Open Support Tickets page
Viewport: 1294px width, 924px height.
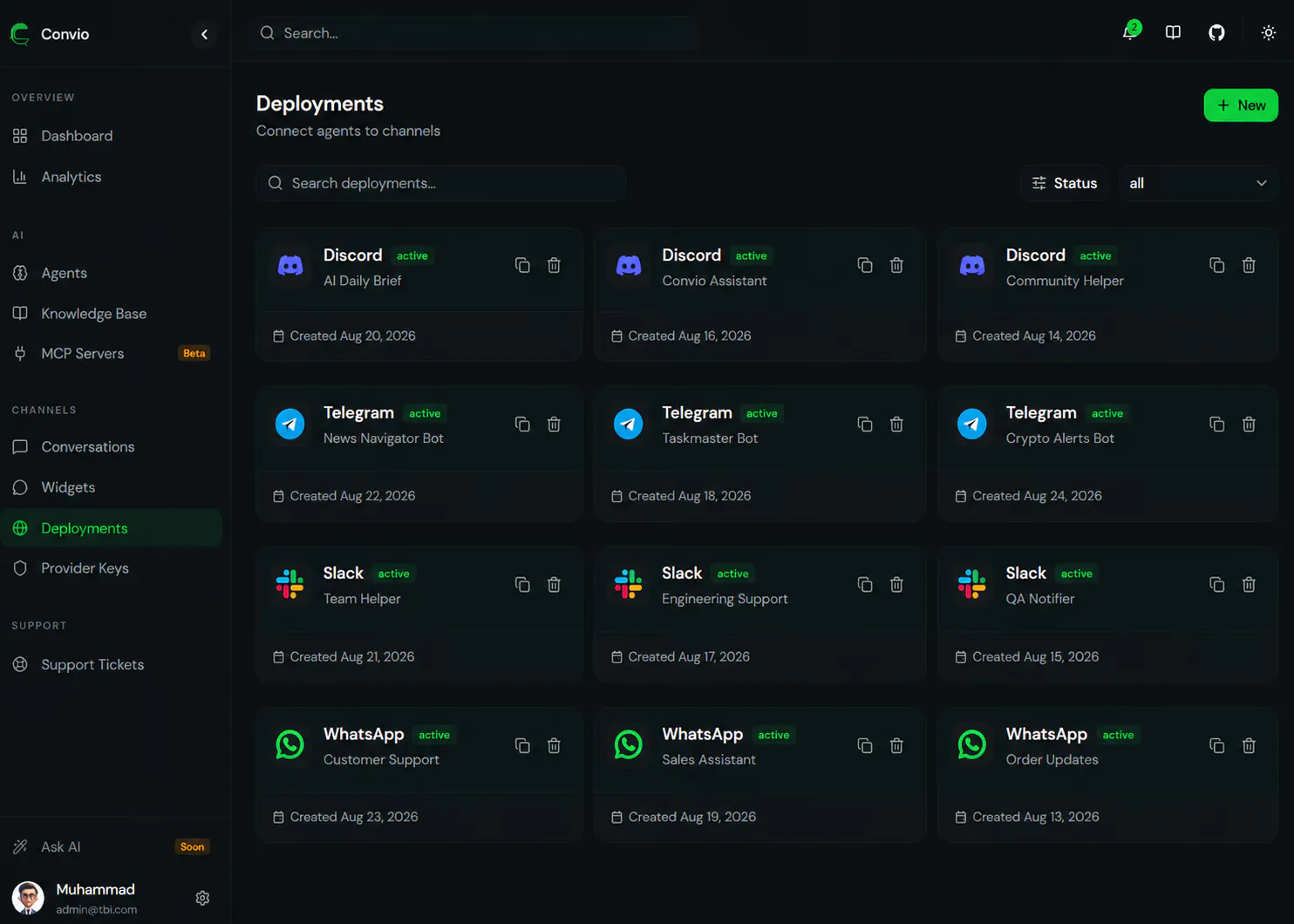pos(112,664)
